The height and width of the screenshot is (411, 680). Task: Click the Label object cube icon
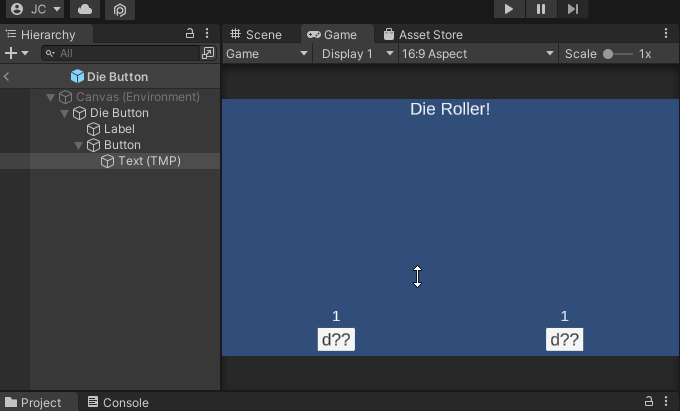pyautogui.click(x=93, y=129)
